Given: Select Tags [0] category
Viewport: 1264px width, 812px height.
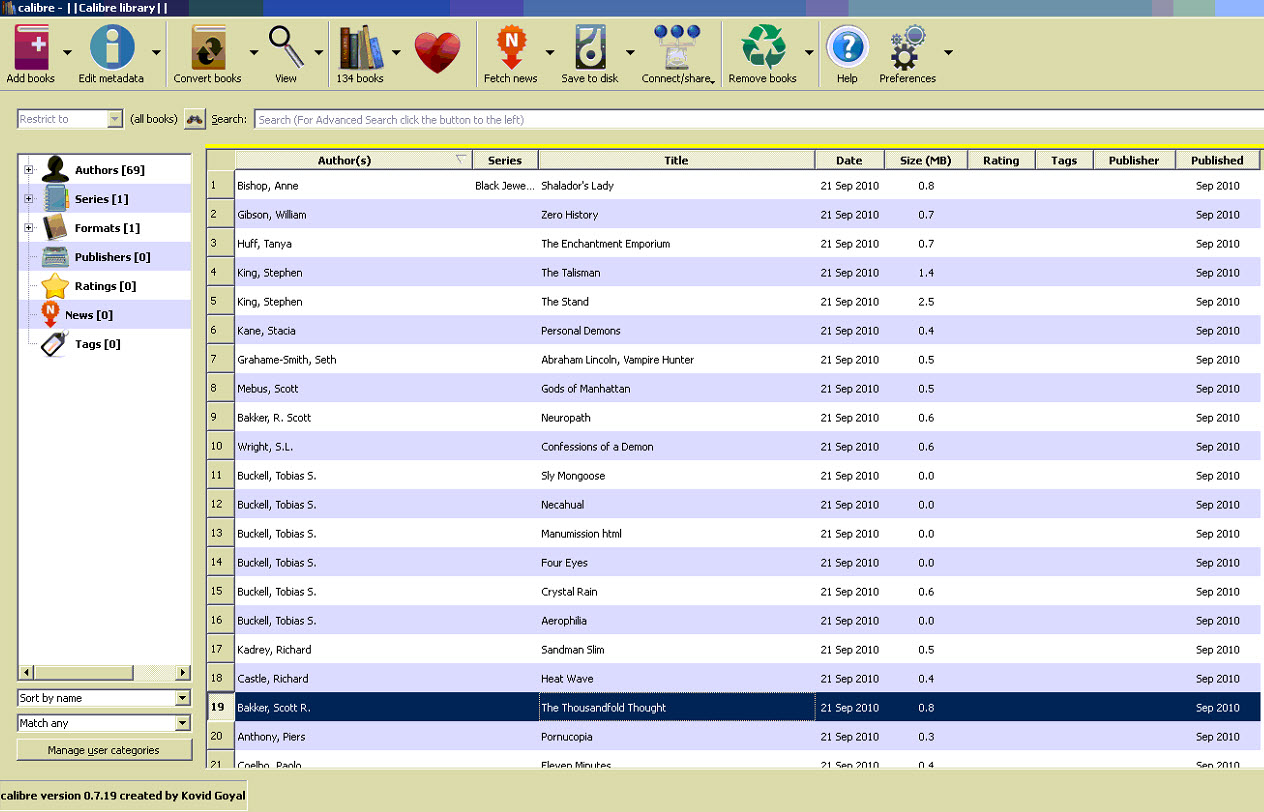Looking at the screenshot, I should pos(98,344).
